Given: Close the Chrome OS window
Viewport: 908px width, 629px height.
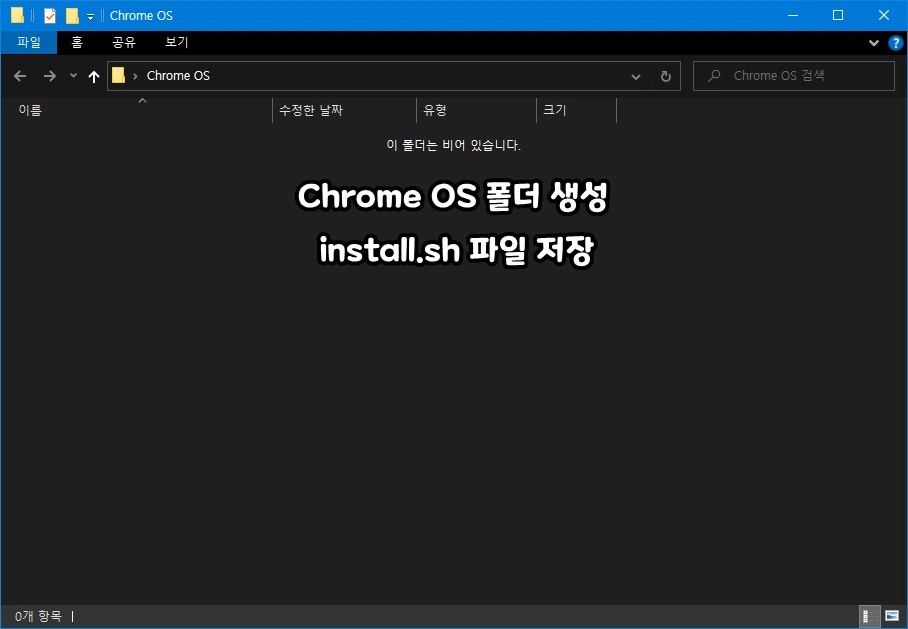Looking at the screenshot, I should pos(884,15).
